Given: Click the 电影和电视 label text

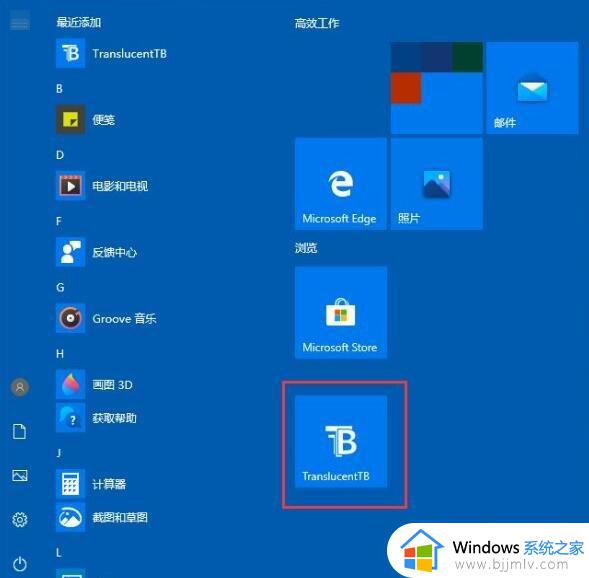Looking at the screenshot, I should click(120, 186).
